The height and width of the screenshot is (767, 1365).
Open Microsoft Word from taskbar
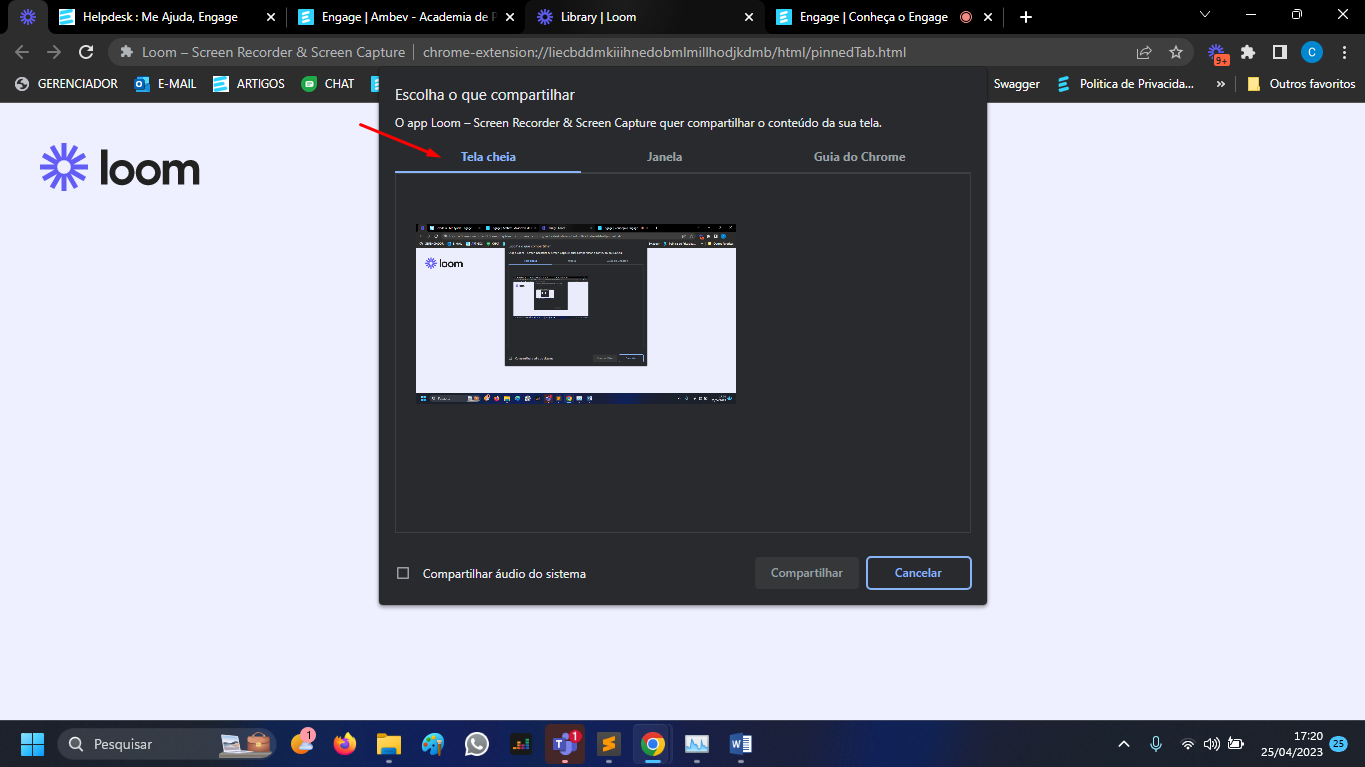click(x=741, y=744)
